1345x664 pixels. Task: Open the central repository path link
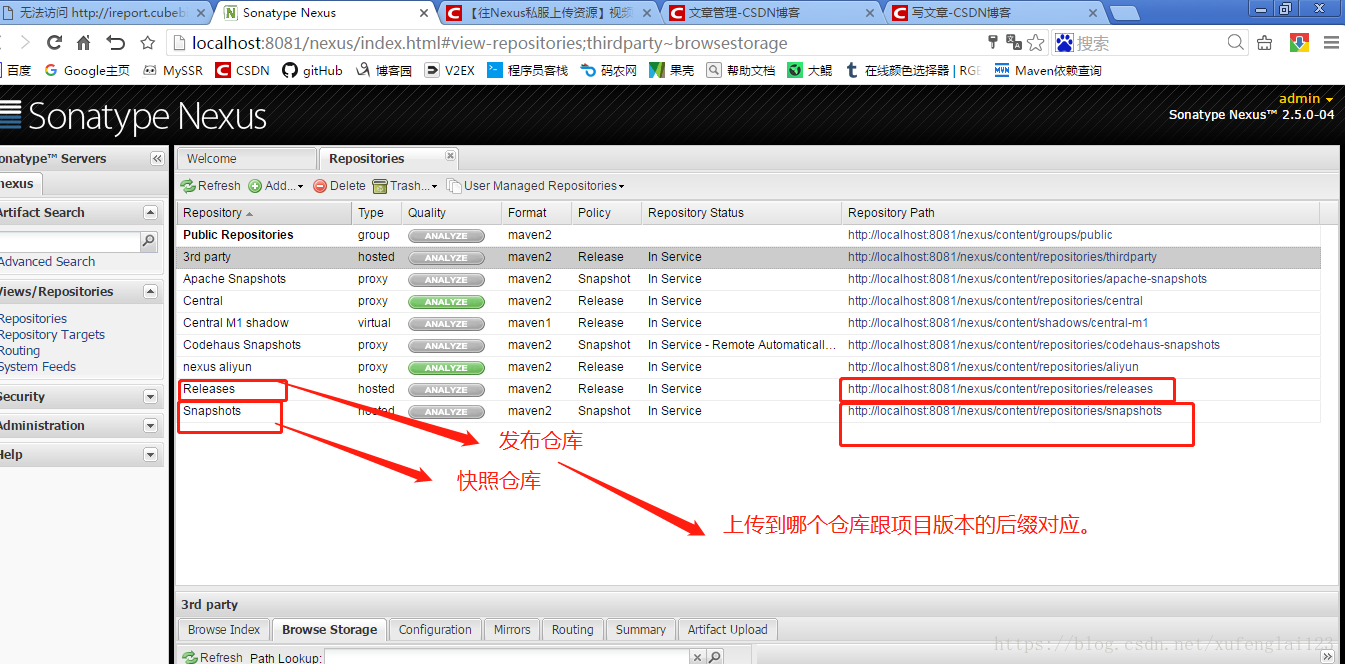pyautogui.click(x=995, y=301)
